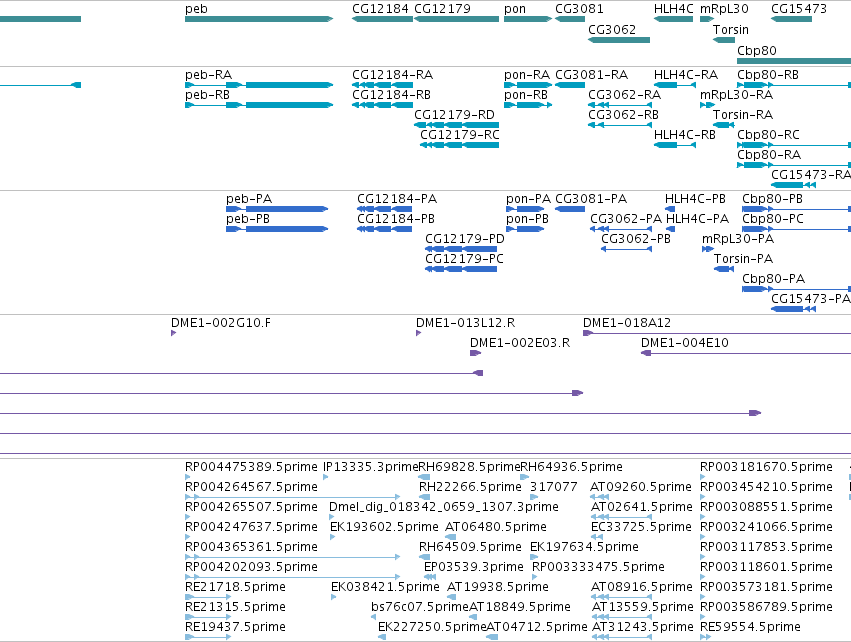Click the pon-PA protein label
The height and width of the screenshot is (642, 851).
528,199
